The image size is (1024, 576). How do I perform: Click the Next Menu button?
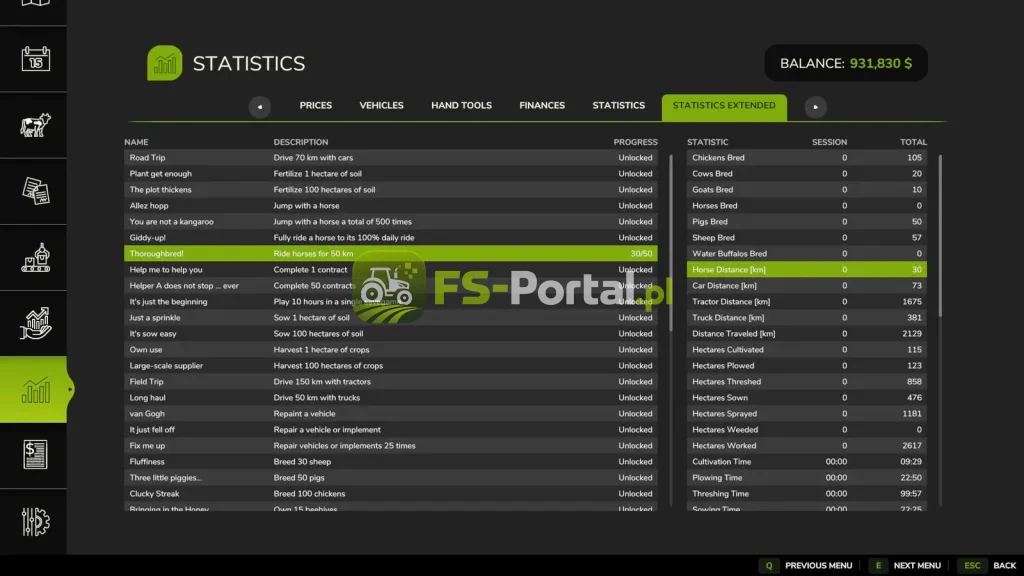coord(906,566)
